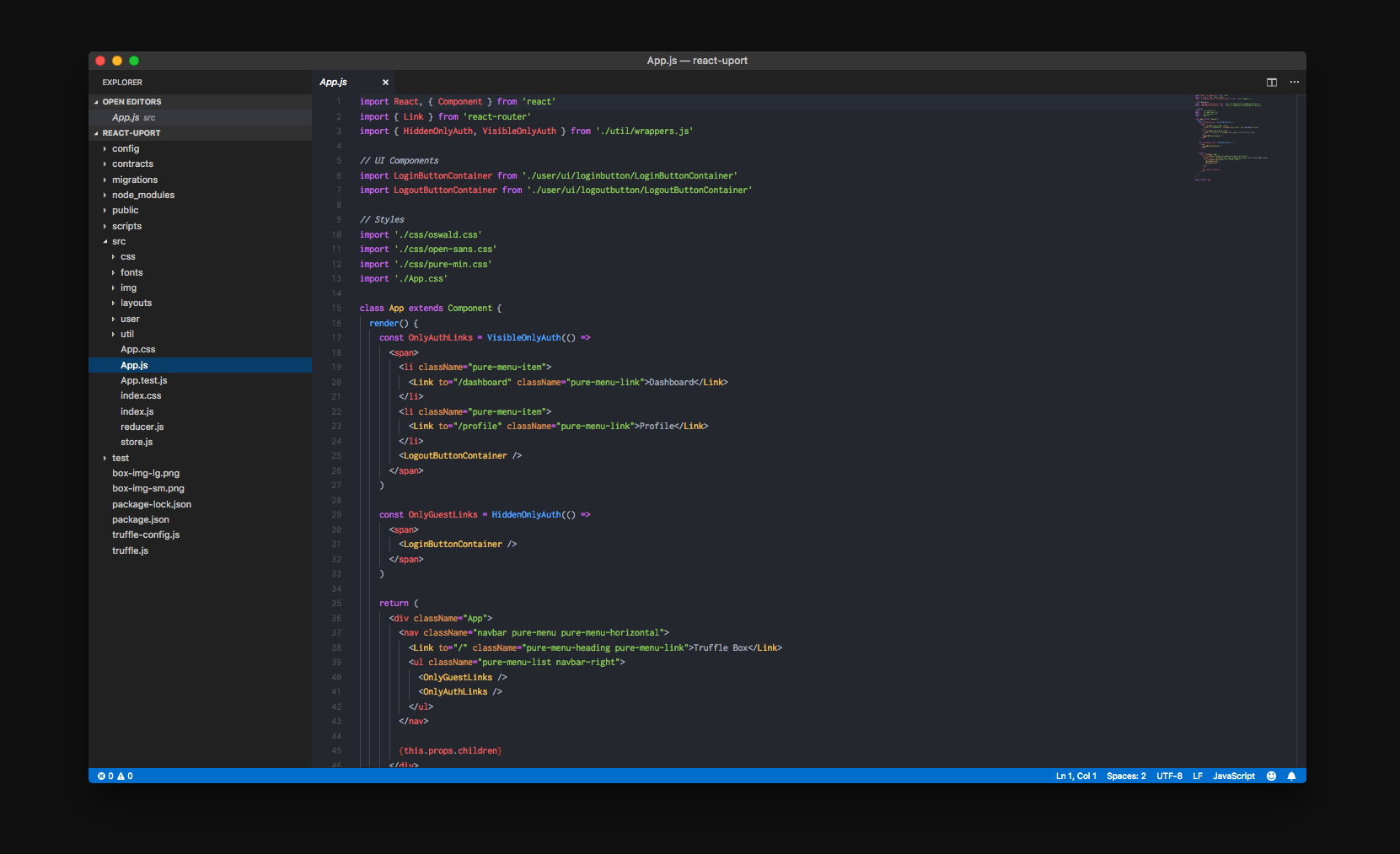This screenshot has height=854, width=1400.
Task: Collapse the REACT-UPORT project section
Action: point(131,133)
